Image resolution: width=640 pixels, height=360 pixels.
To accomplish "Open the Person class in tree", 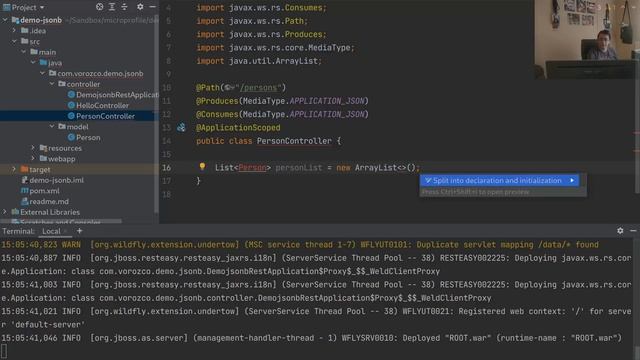I will [88, 138].
